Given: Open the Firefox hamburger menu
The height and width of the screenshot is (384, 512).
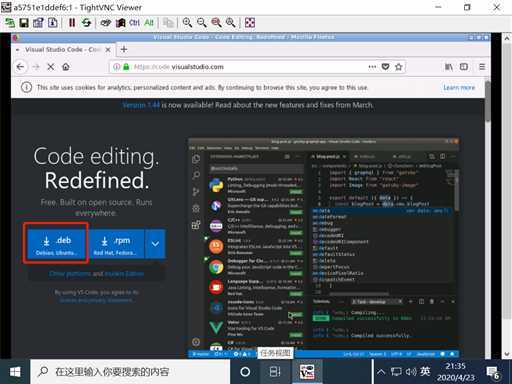Looking at the screenshot, I should coord(482,67).
